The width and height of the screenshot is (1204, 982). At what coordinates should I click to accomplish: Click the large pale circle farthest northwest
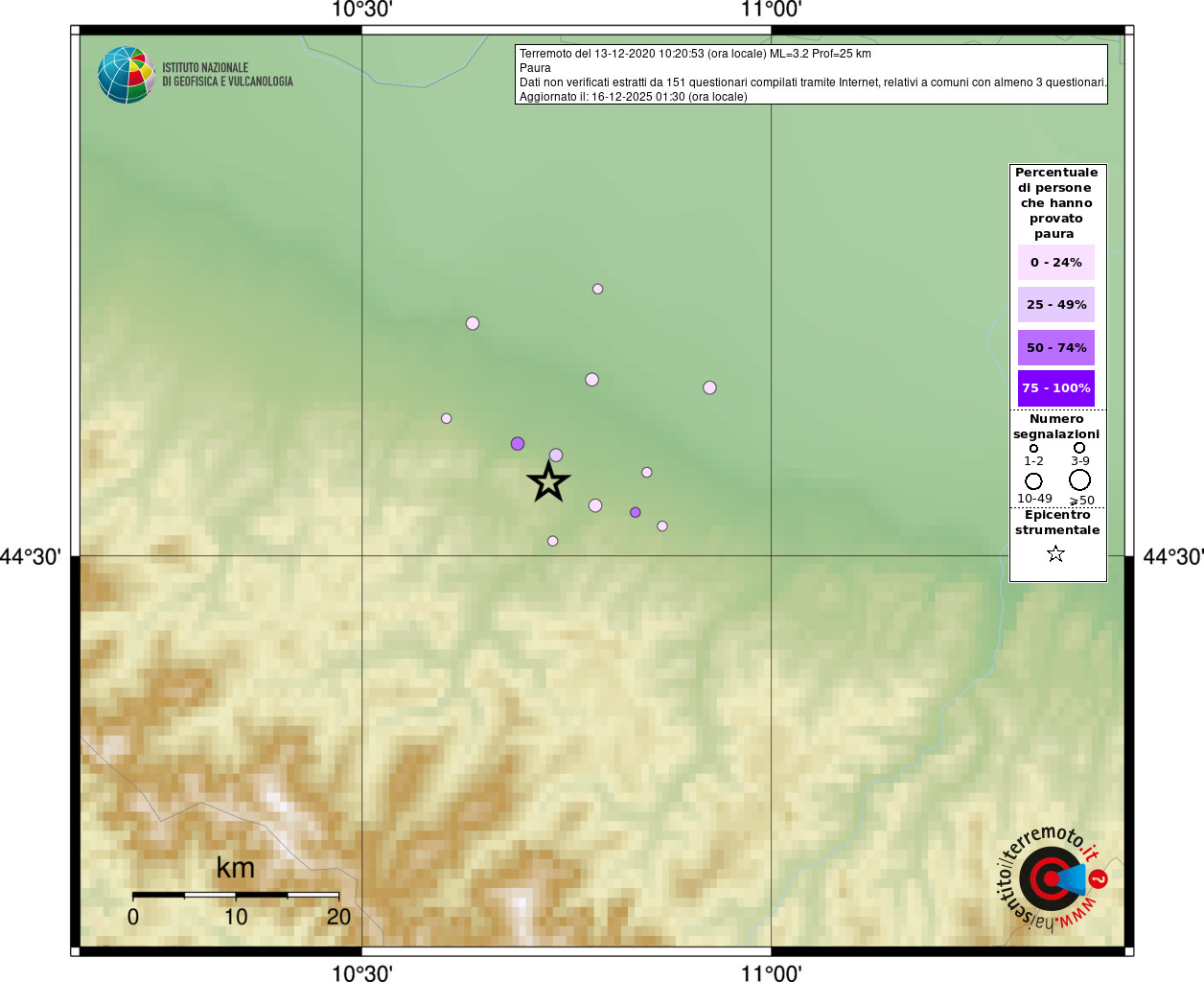pyautogui.click(x=473, y=323)
